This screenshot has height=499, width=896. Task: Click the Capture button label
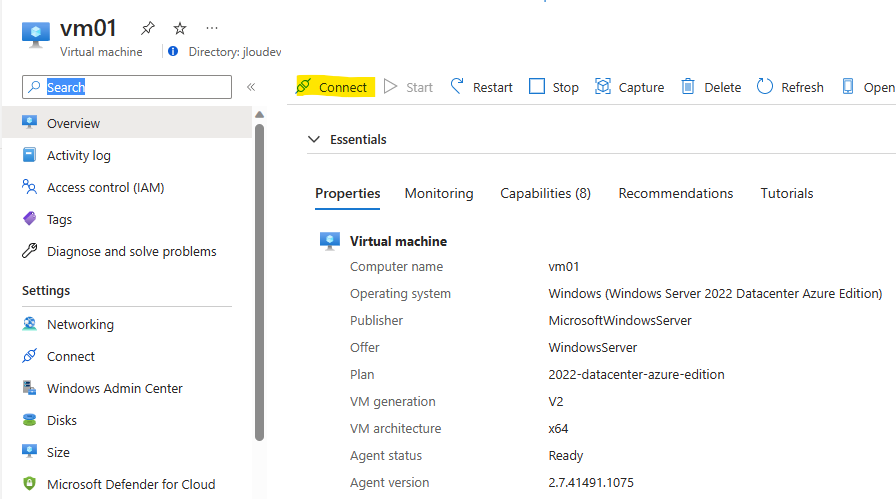coord(641,87)
